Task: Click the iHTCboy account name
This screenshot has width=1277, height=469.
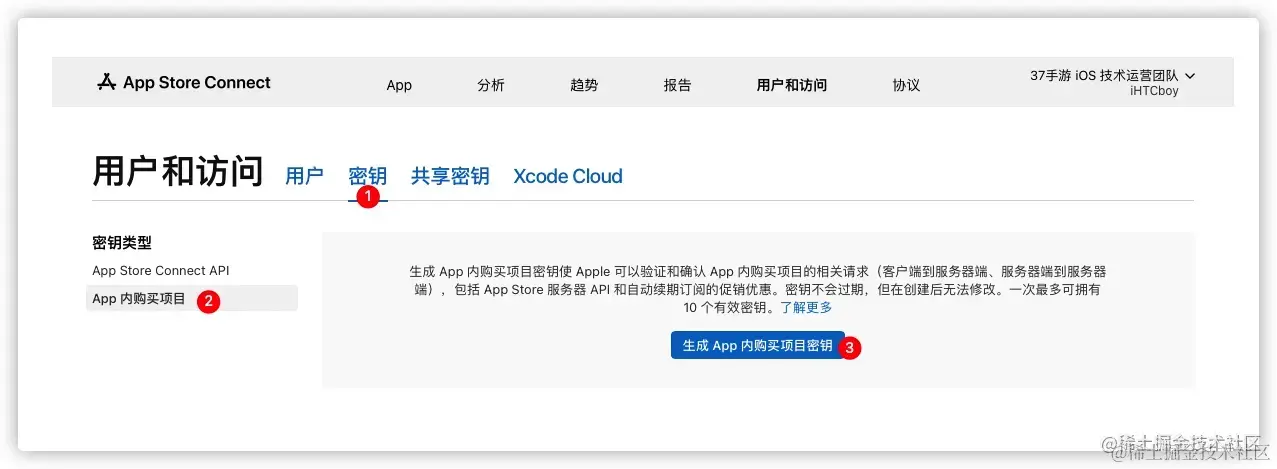Action: pos(1153,91)
